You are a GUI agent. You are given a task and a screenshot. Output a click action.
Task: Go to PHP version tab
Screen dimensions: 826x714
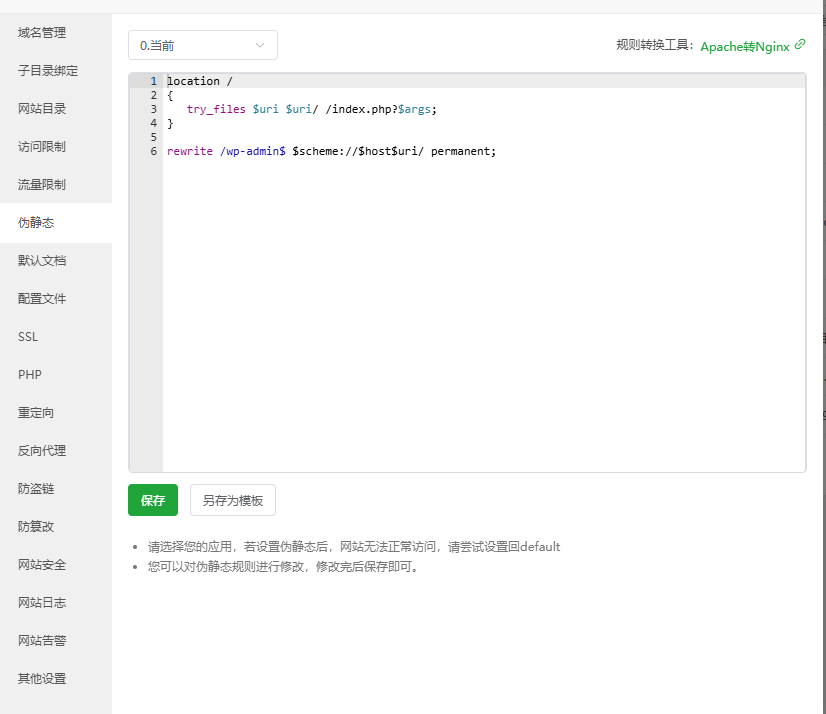pos(30,375)
